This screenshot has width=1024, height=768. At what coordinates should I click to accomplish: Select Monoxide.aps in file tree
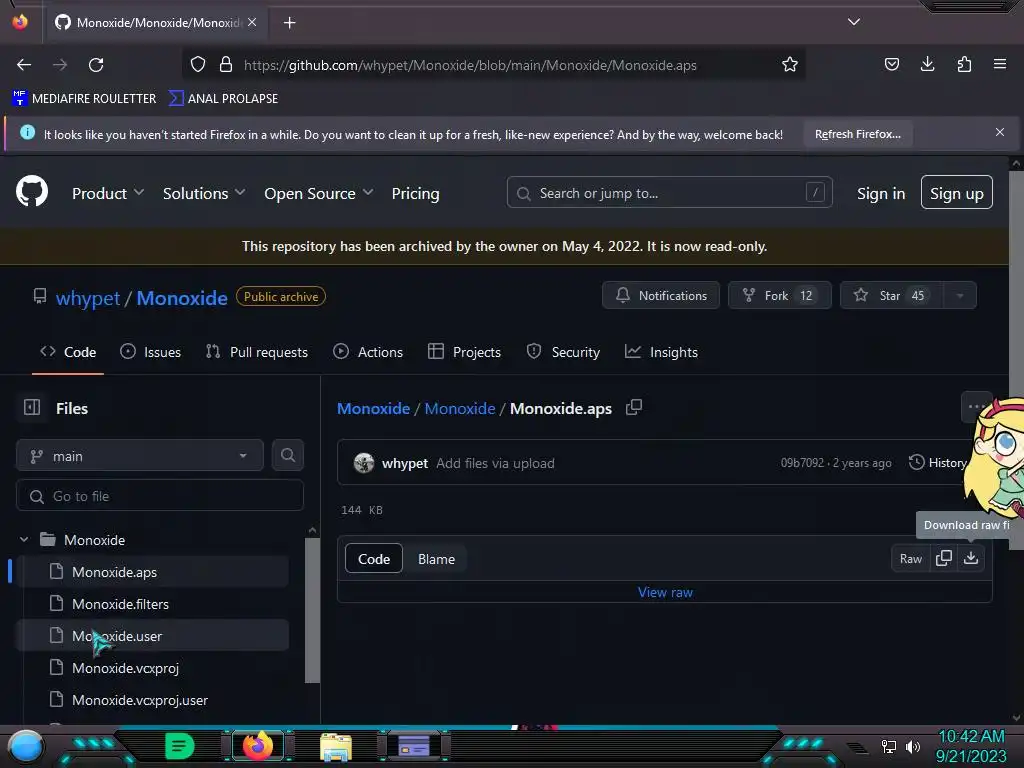point(152,571)
